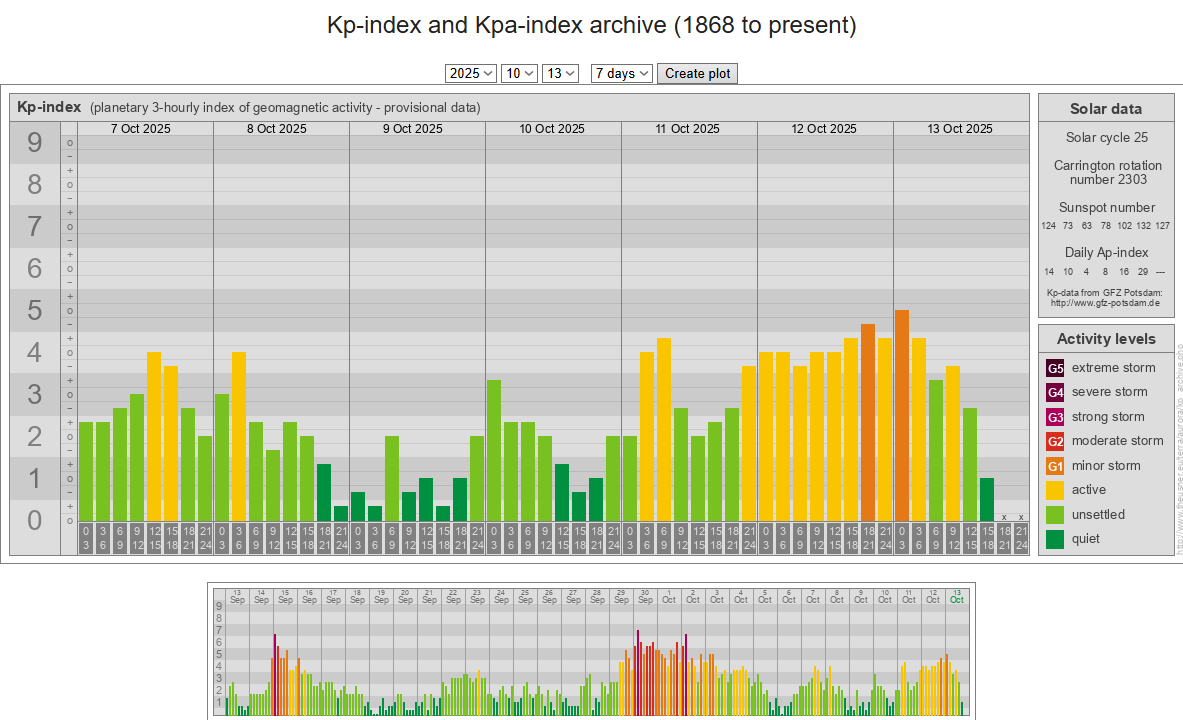Click the G5 extreme storm badge
1183x720 pixels.
coord(1055,368)
